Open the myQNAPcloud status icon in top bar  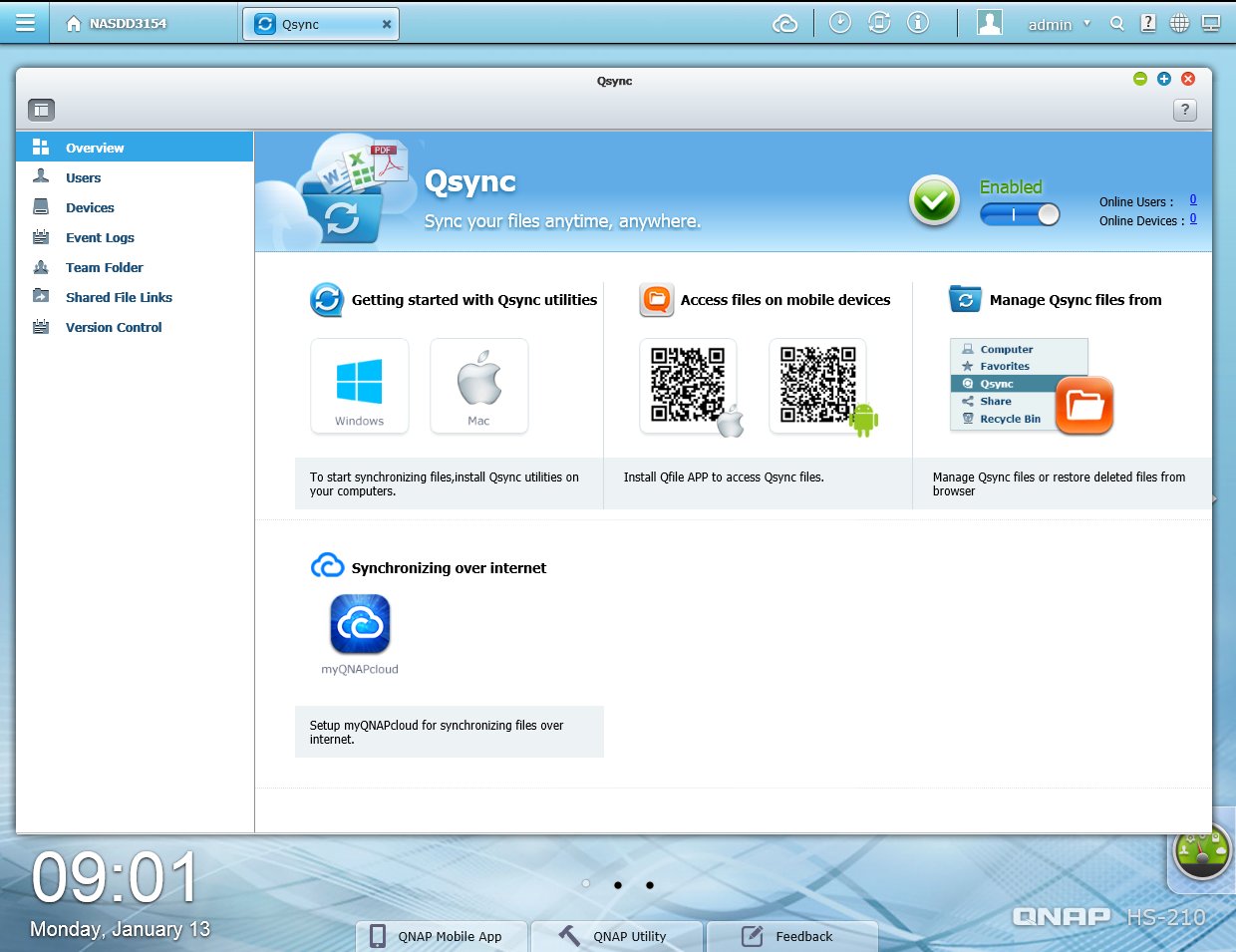point(785,23)
